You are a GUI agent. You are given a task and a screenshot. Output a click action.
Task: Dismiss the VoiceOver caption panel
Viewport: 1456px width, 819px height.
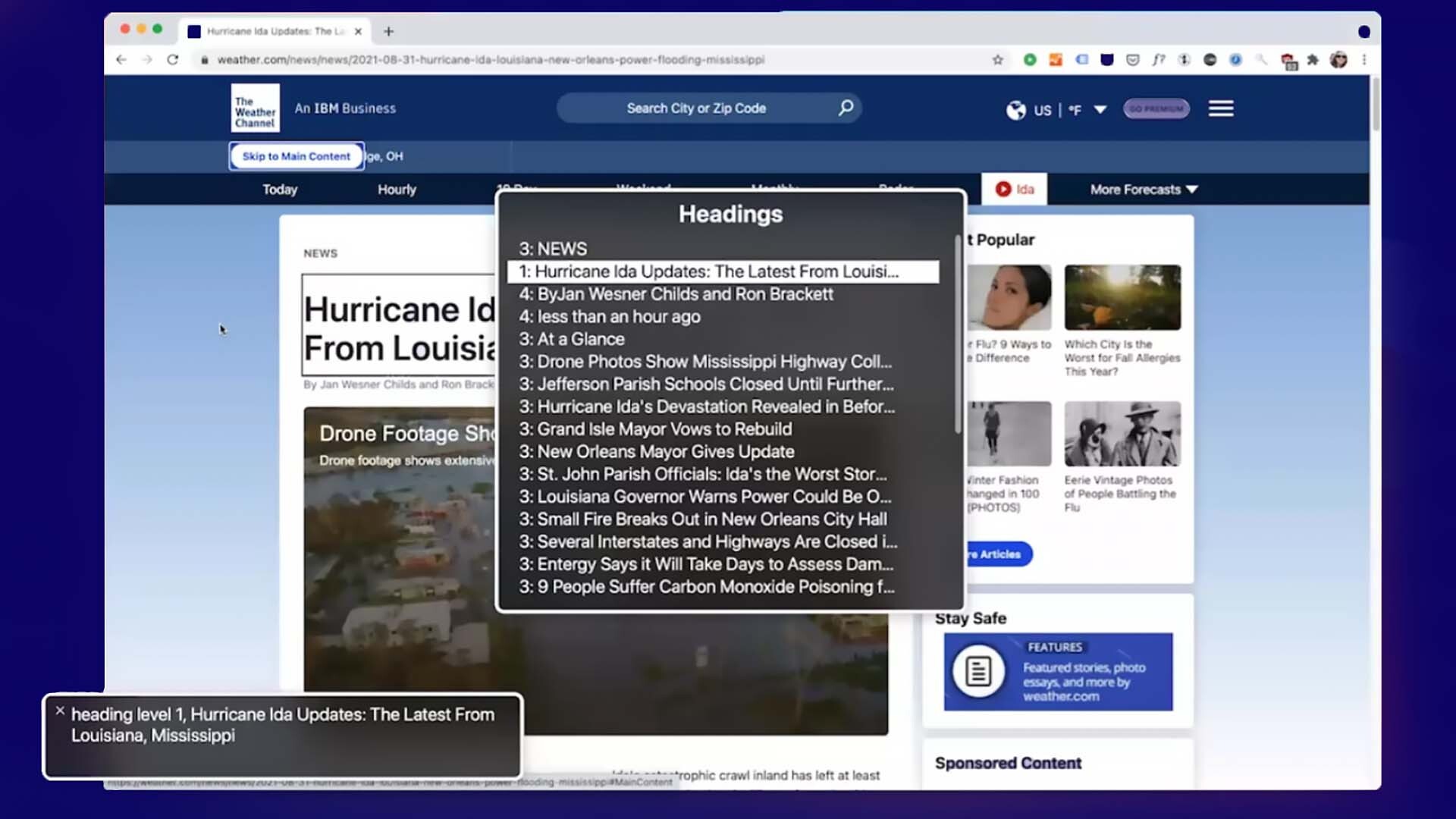click(60, 711)
